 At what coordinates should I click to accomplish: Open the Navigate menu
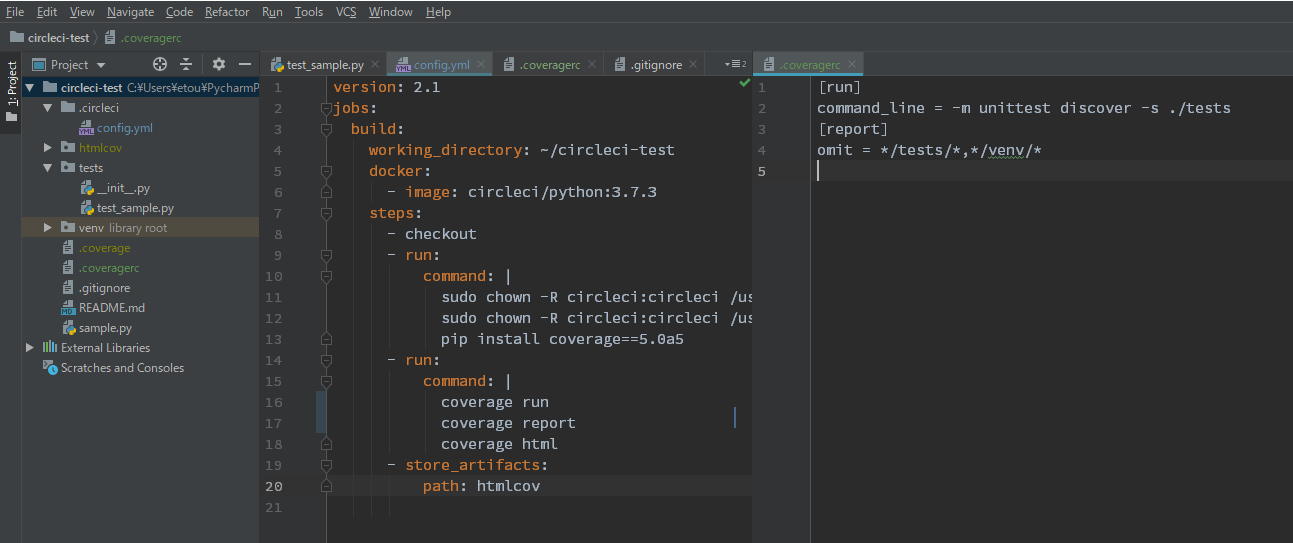tap(131, 12)
